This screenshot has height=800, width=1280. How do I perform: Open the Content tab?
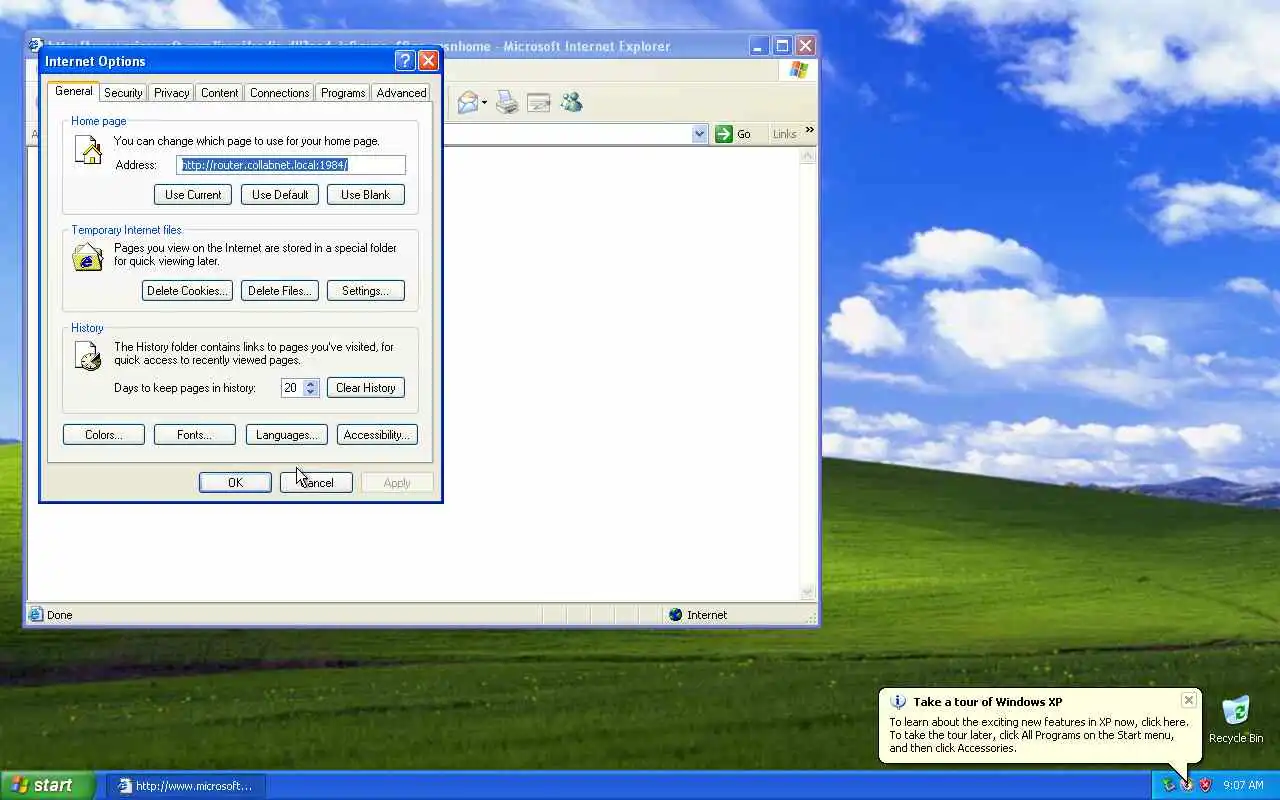click(x=219, y=93)
